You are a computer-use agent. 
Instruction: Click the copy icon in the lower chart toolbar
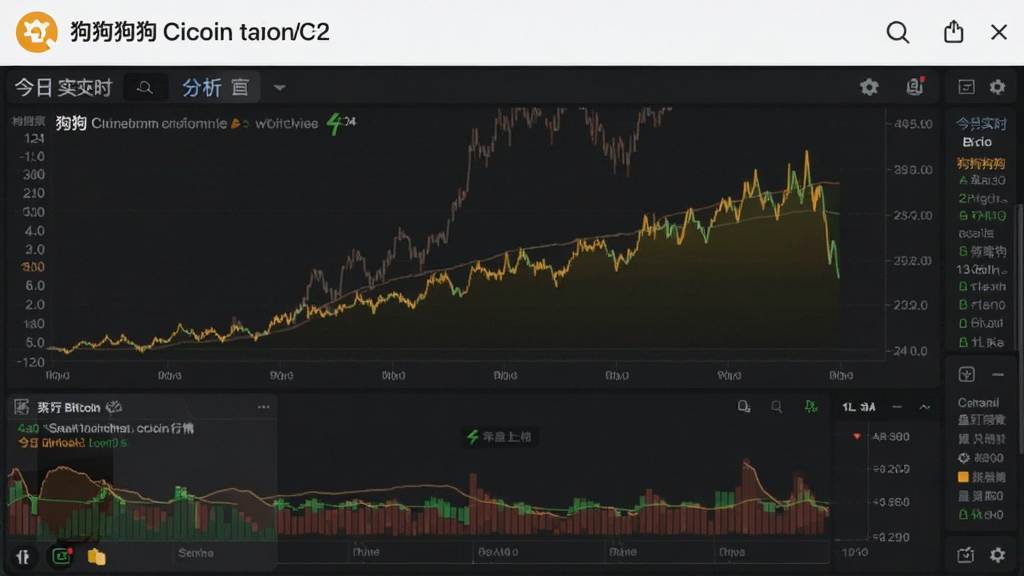coord(744,407)
